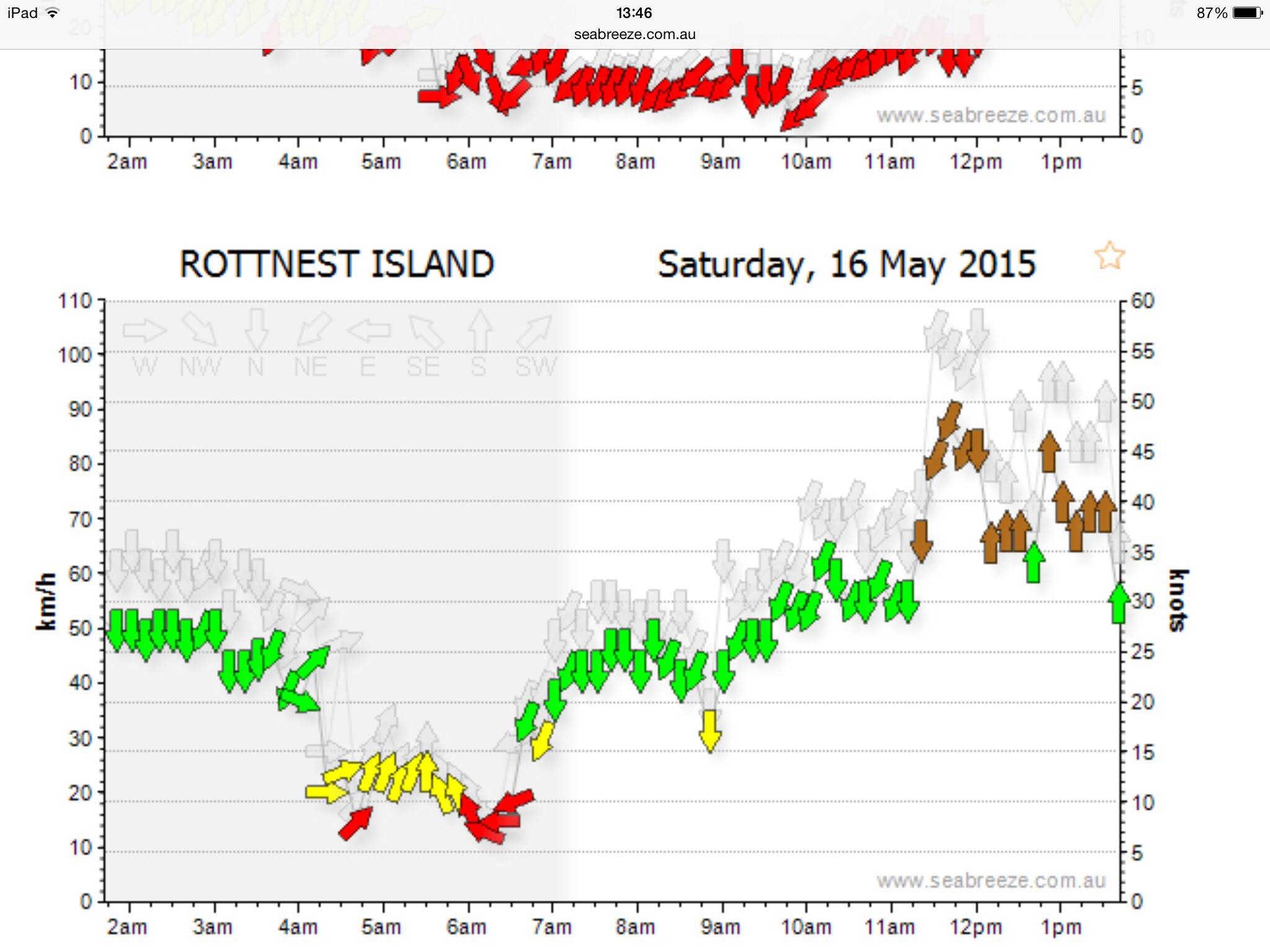Tap the seabreeze.com.au address bar
Image resolution: width=1270 pixels, height=952 pixels.
(634, 35)
